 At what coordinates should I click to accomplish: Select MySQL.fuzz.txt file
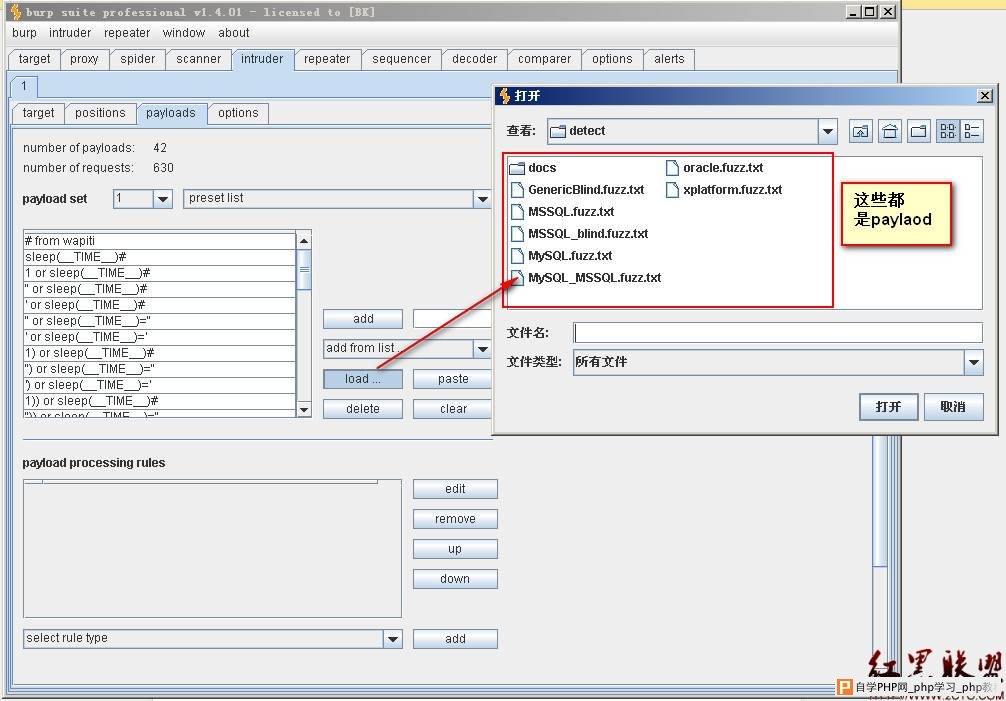[x=562, y=256]
